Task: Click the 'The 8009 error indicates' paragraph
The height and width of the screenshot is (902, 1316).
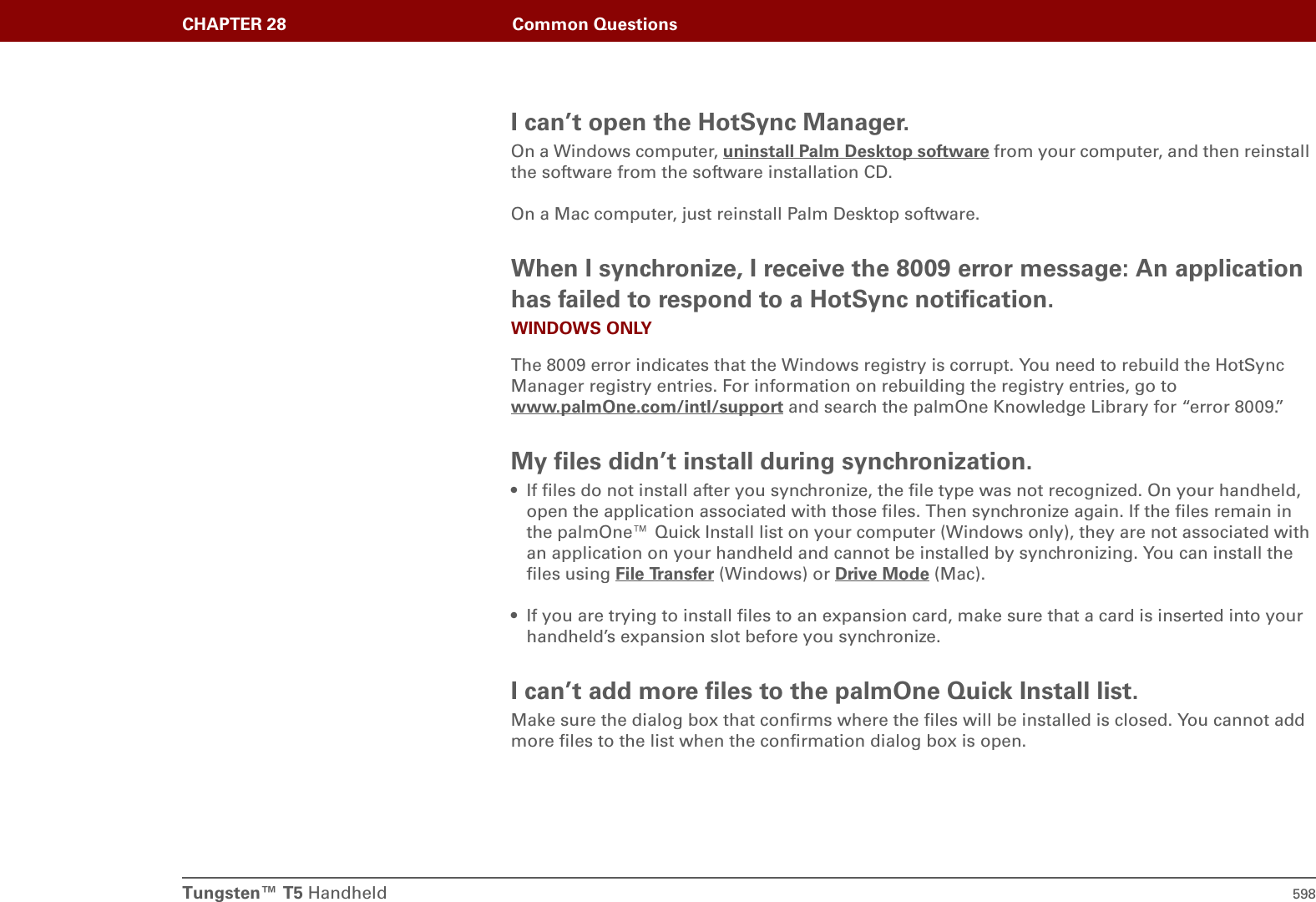Action: pyautogui.click(x=898, y=386)
